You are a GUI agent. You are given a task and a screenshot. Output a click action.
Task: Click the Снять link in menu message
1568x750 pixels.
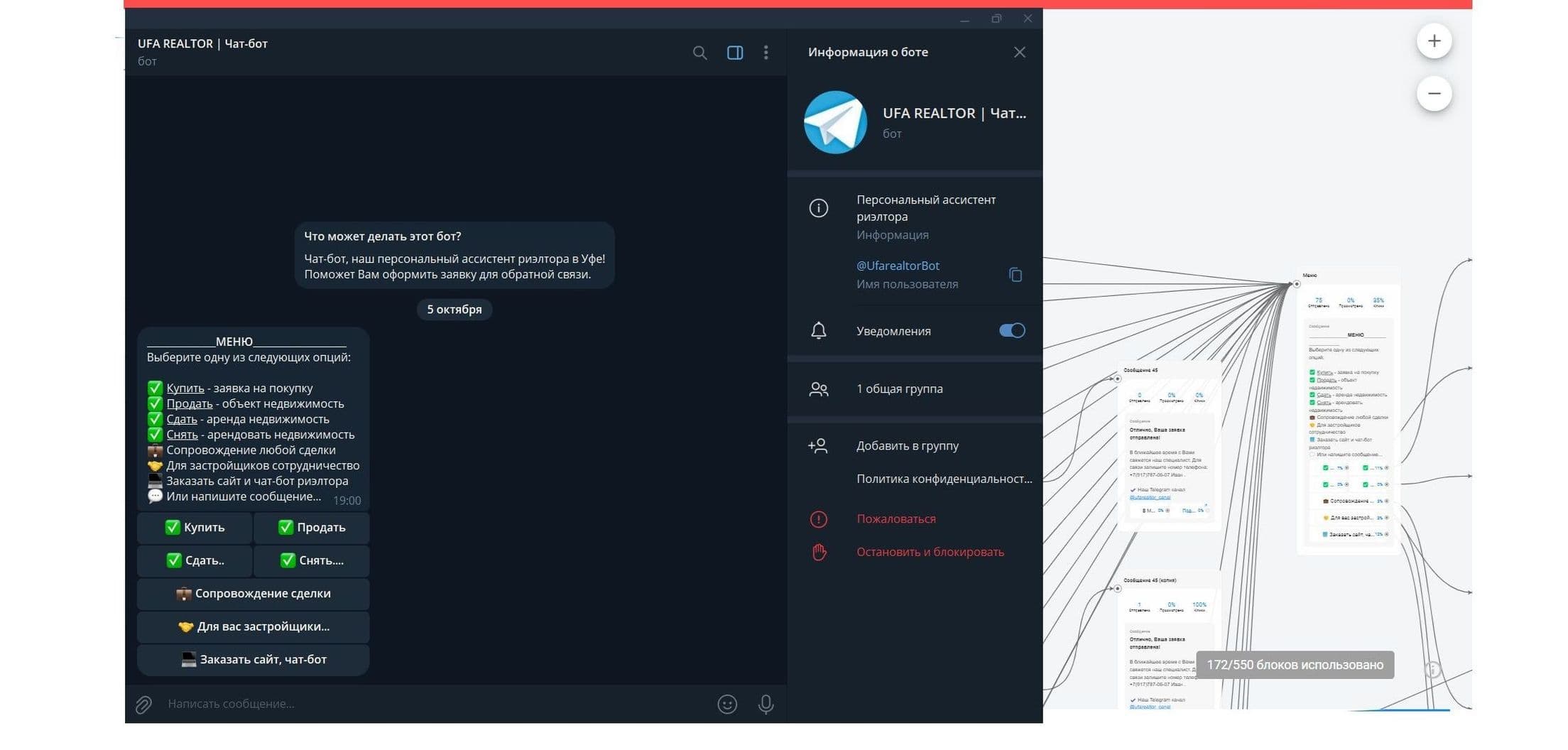(182, 435)
